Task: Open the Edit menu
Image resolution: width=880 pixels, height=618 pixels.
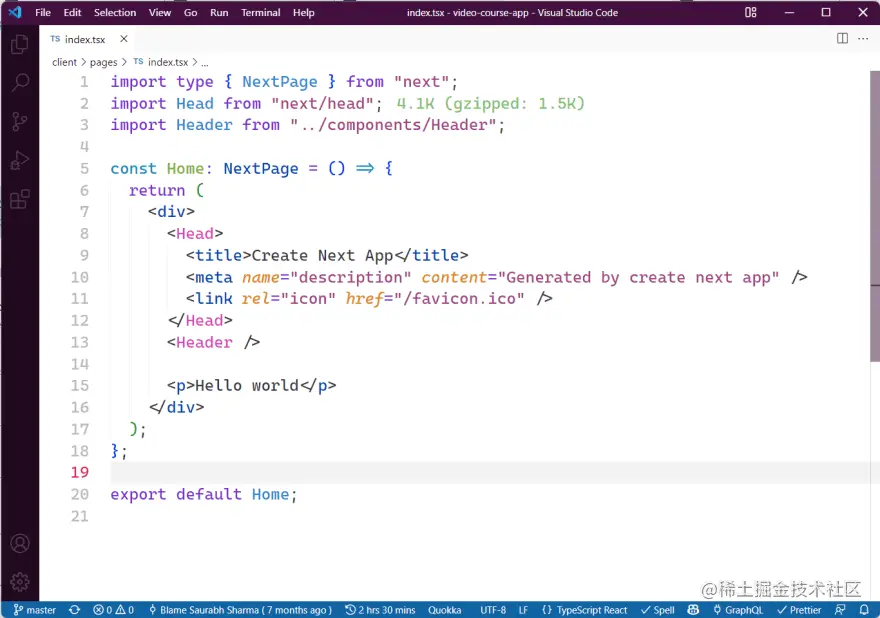Action: [72, 12]
